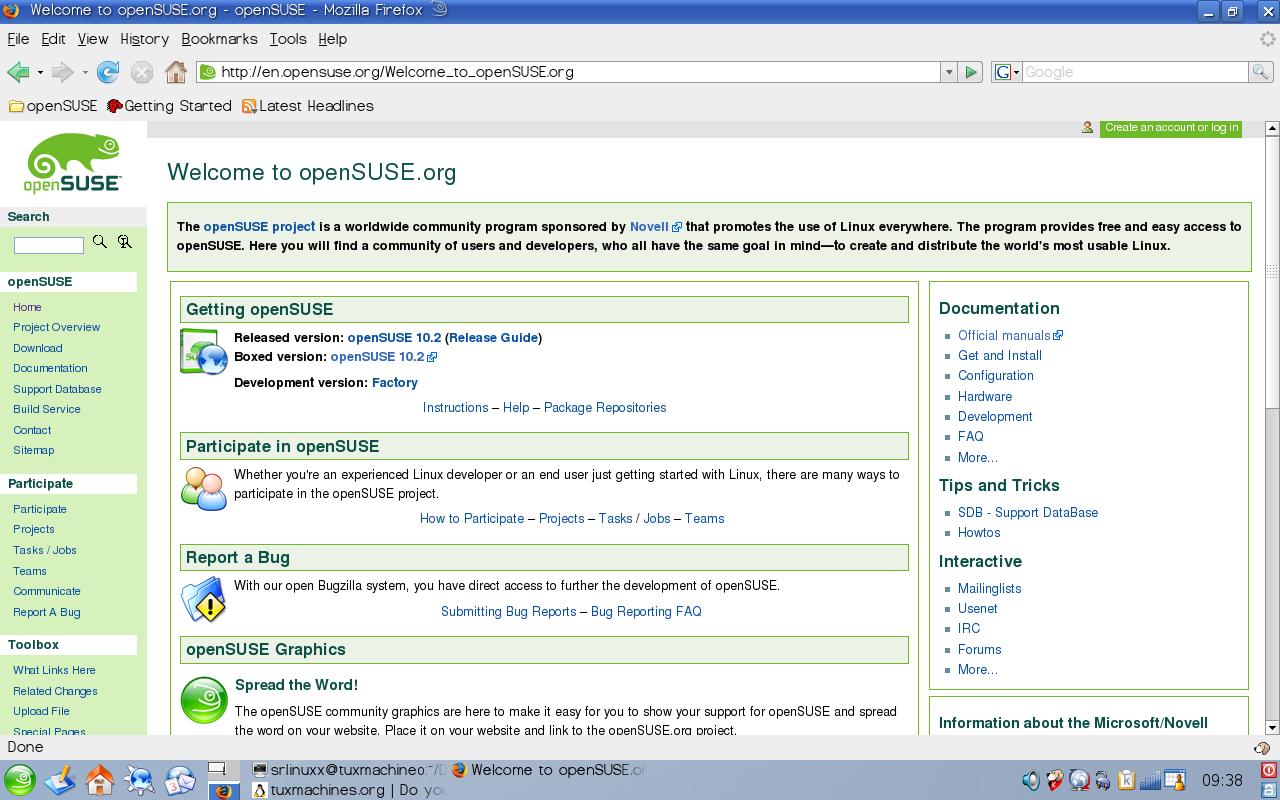This screenshot has height=800, width=1280.
Task: Click the Official manuals link
Action: (1010, 336)
